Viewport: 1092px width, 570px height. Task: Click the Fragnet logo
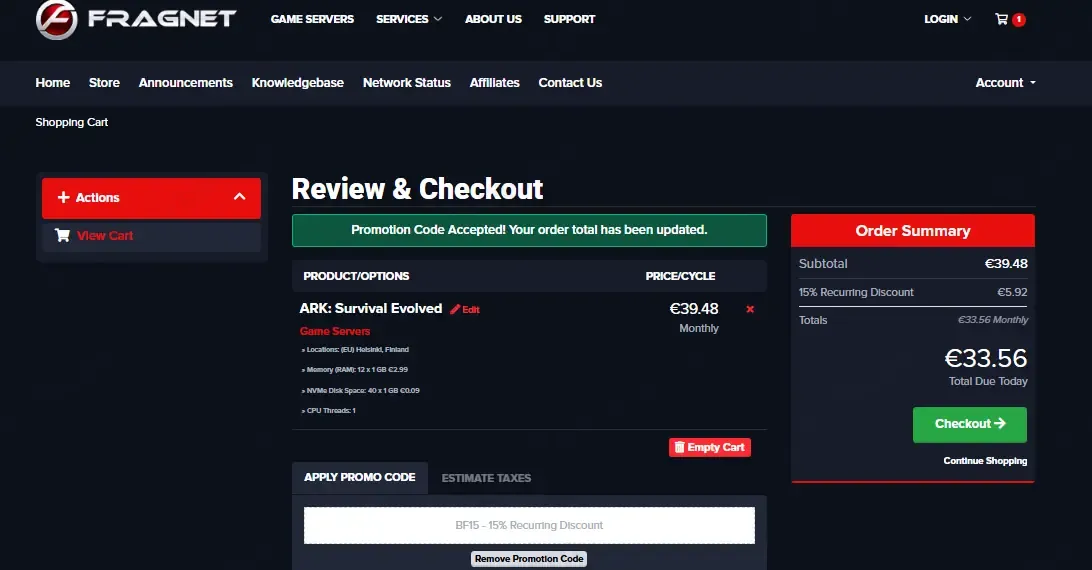pyautogui.click(x=136, y=19)
